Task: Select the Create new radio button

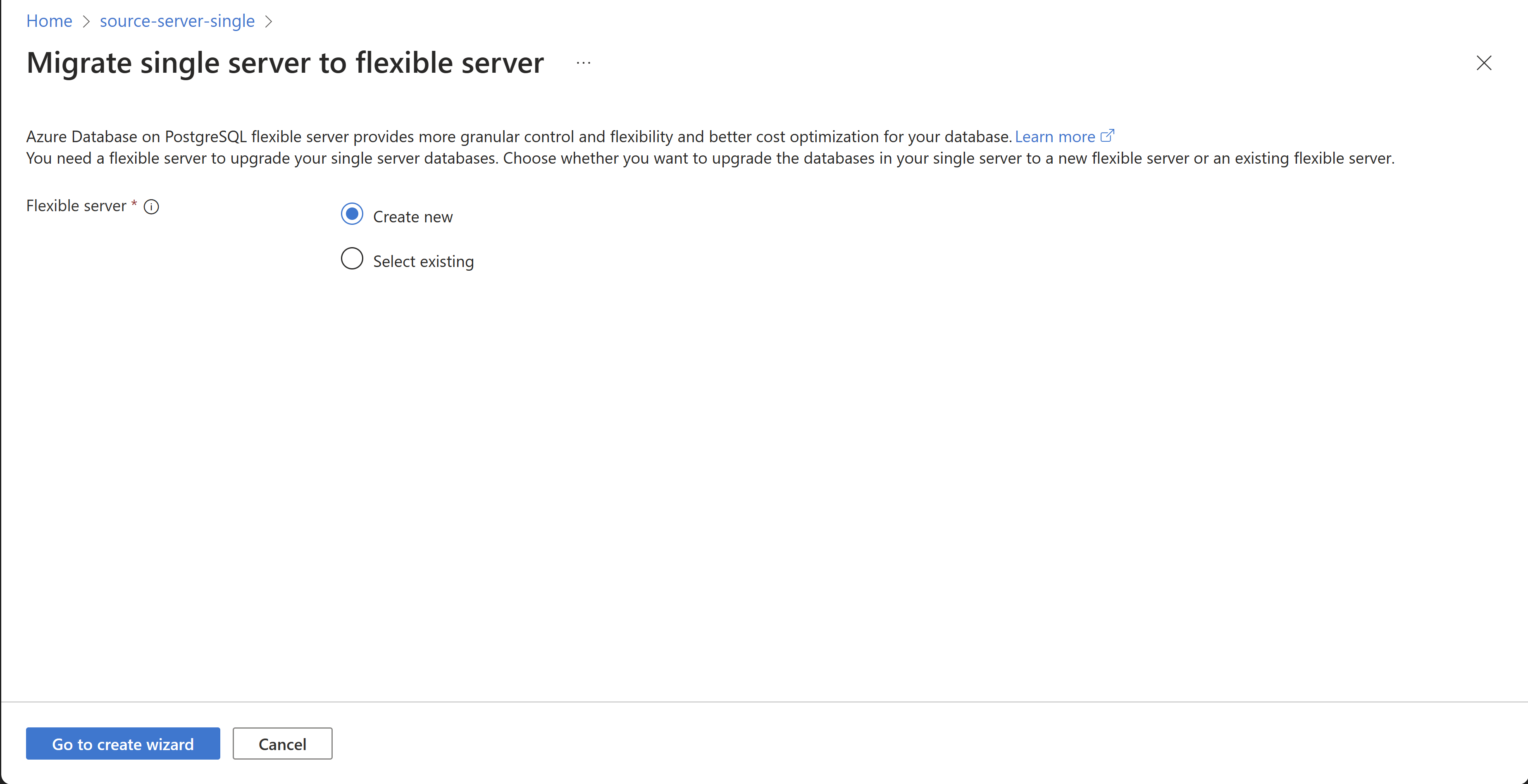Action: point(352,214)
